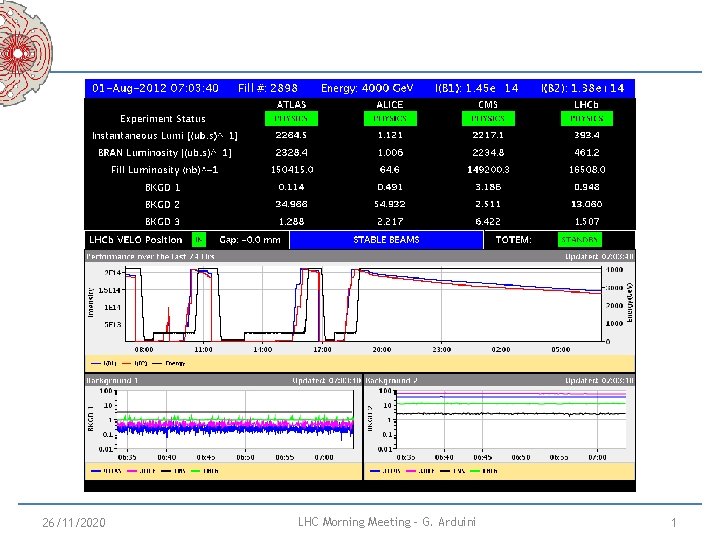The height and width of the screenshot is (540, 720).
Task: Click the BKGD 2 row label
Action: (x=163, y=204)
